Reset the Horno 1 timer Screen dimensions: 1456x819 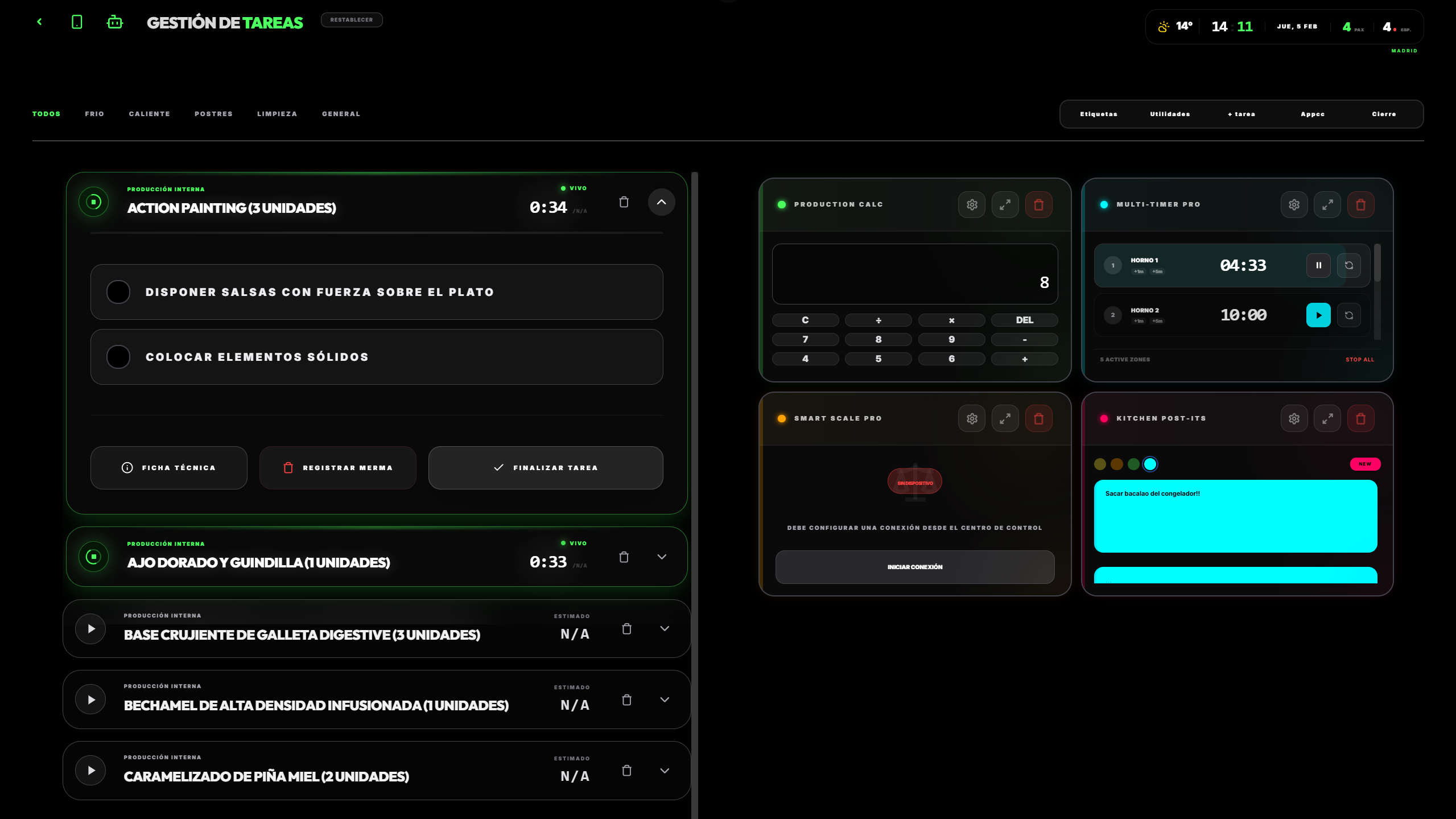click(x=1348, y=265)
